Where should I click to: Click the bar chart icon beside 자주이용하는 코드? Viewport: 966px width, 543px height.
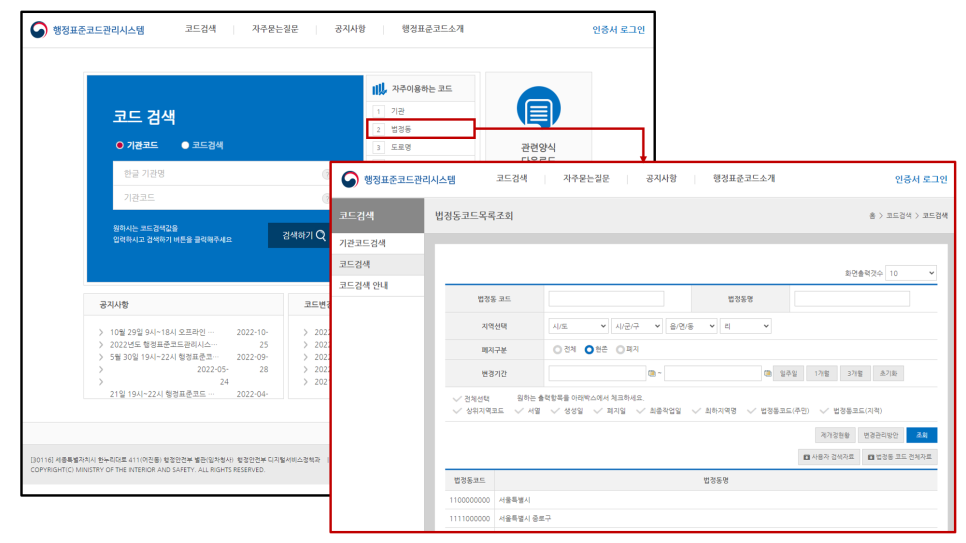pos(379,89)
